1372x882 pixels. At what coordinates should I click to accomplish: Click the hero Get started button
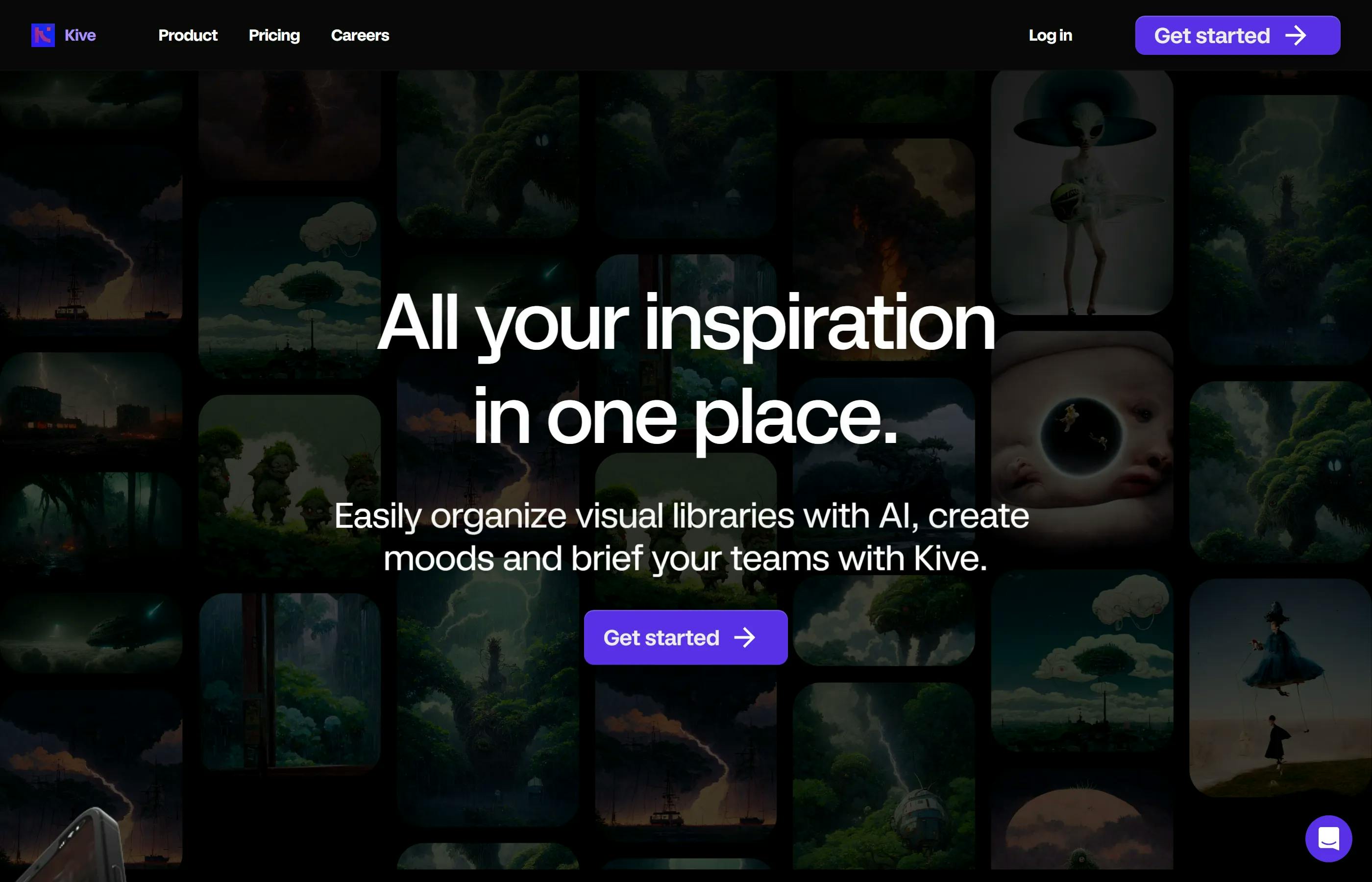tap(686, 637)
